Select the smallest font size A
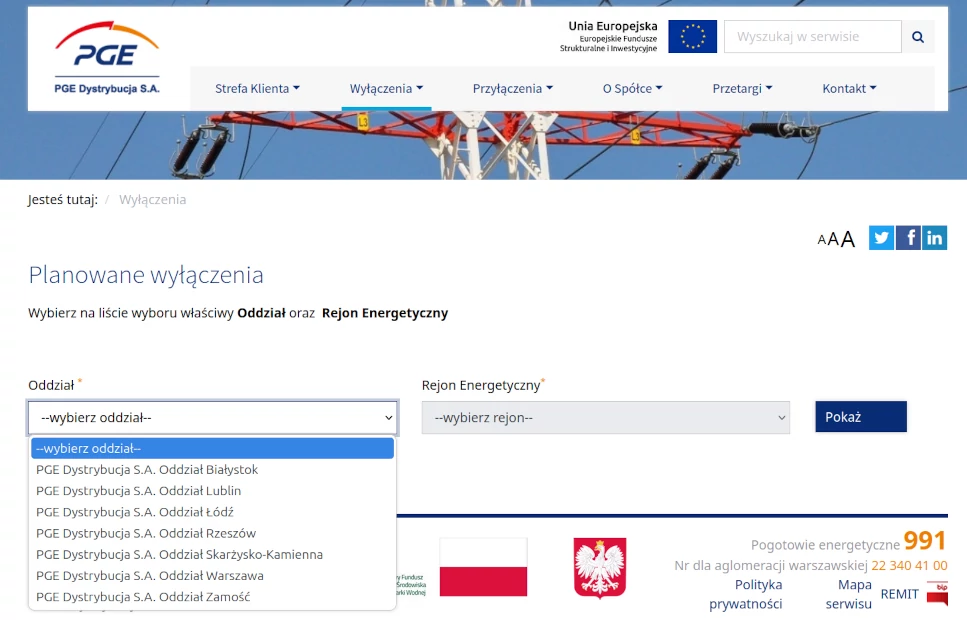 pos(821,240)
